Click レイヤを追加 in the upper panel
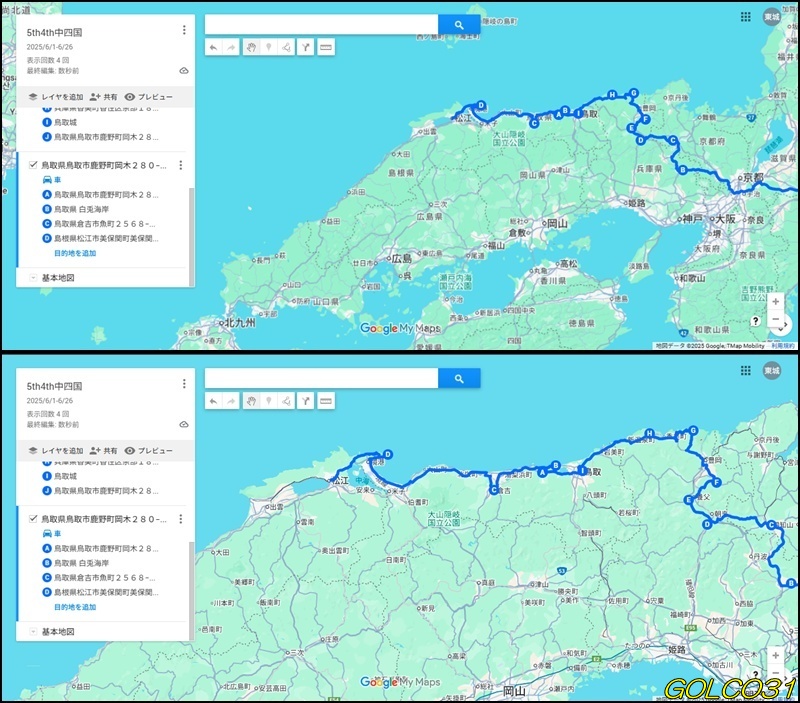Image resolution: width=800 pixels, height=703 pixels. tap(55, 97)
